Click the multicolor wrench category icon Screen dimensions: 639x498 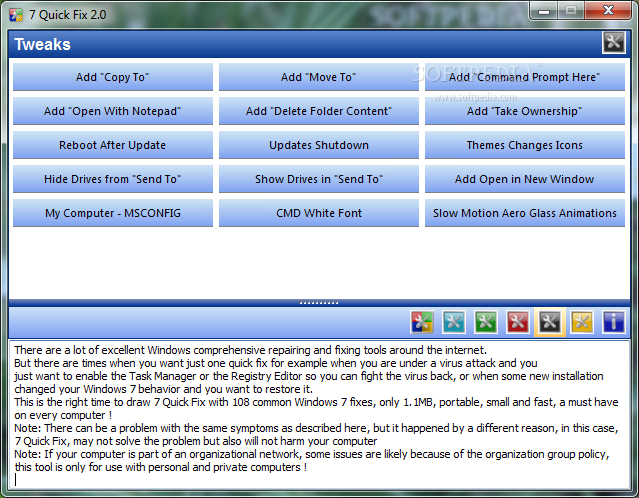(x=422, y=322)
